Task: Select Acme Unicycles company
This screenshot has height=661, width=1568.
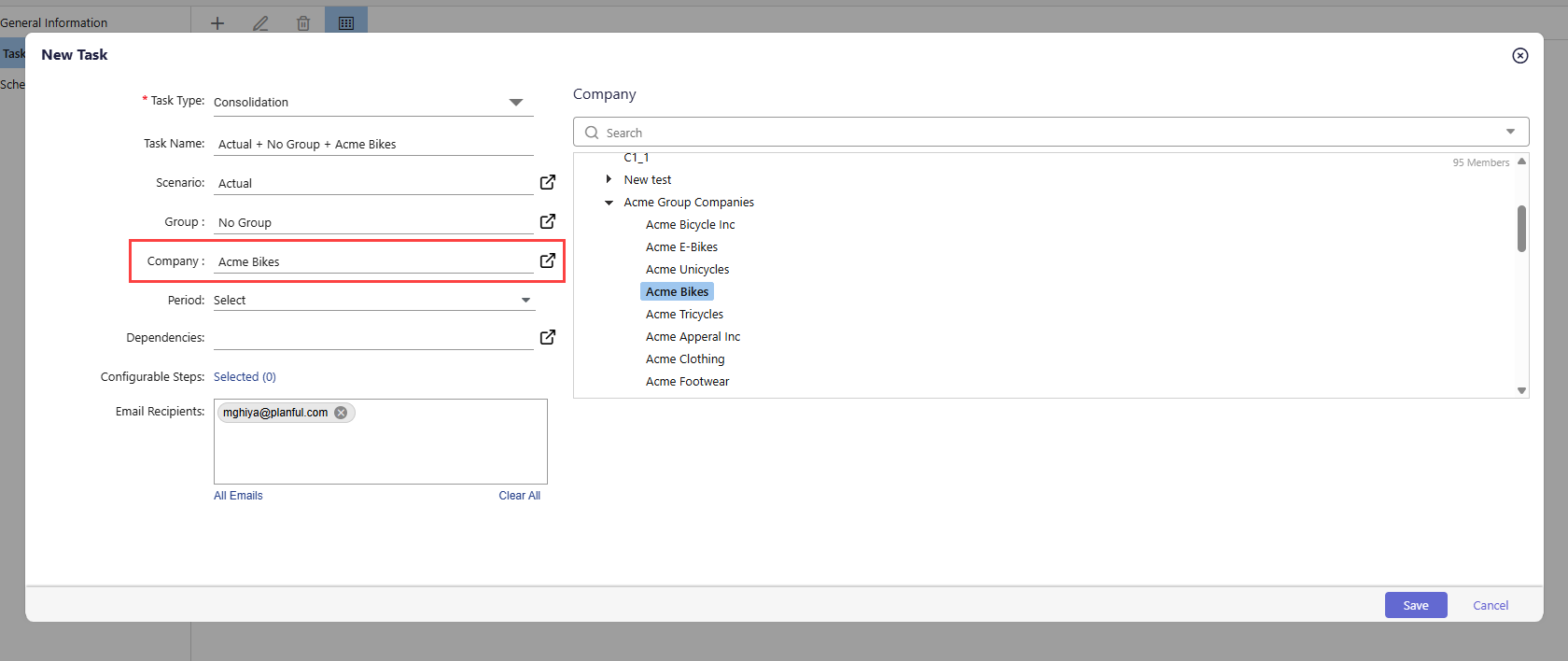Action: (x=688, y=270)
